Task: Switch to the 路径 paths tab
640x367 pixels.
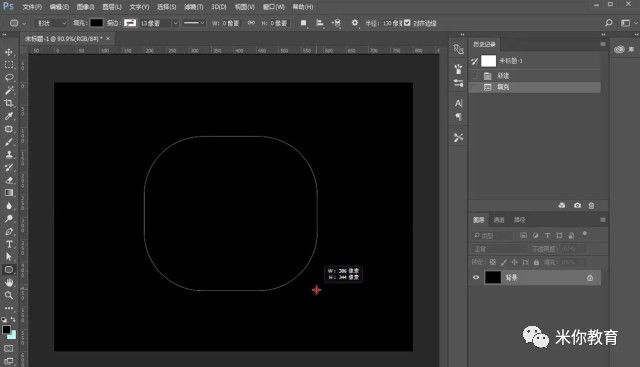Action: (520, 220)
